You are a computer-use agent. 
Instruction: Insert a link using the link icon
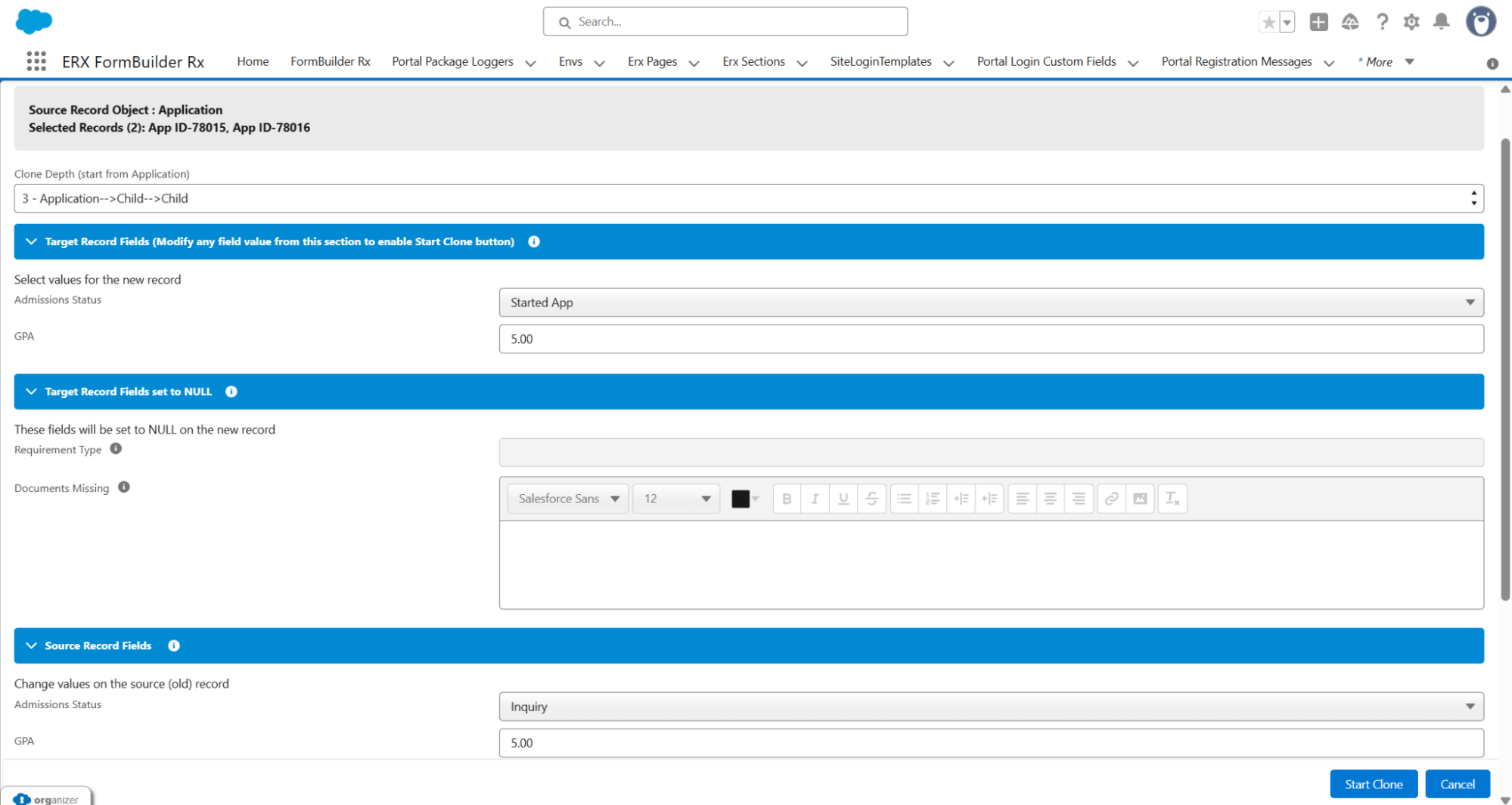pyautogui.click(x=1111, y=499)
